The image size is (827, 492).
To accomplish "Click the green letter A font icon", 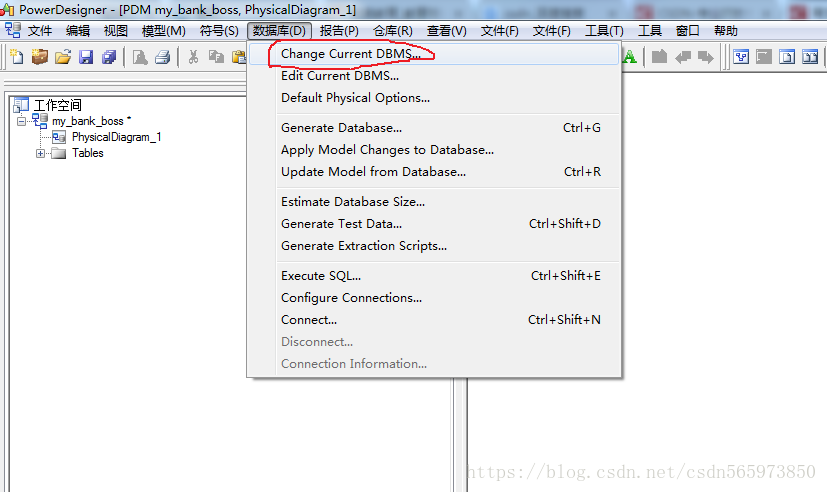I will coord(629,56).
